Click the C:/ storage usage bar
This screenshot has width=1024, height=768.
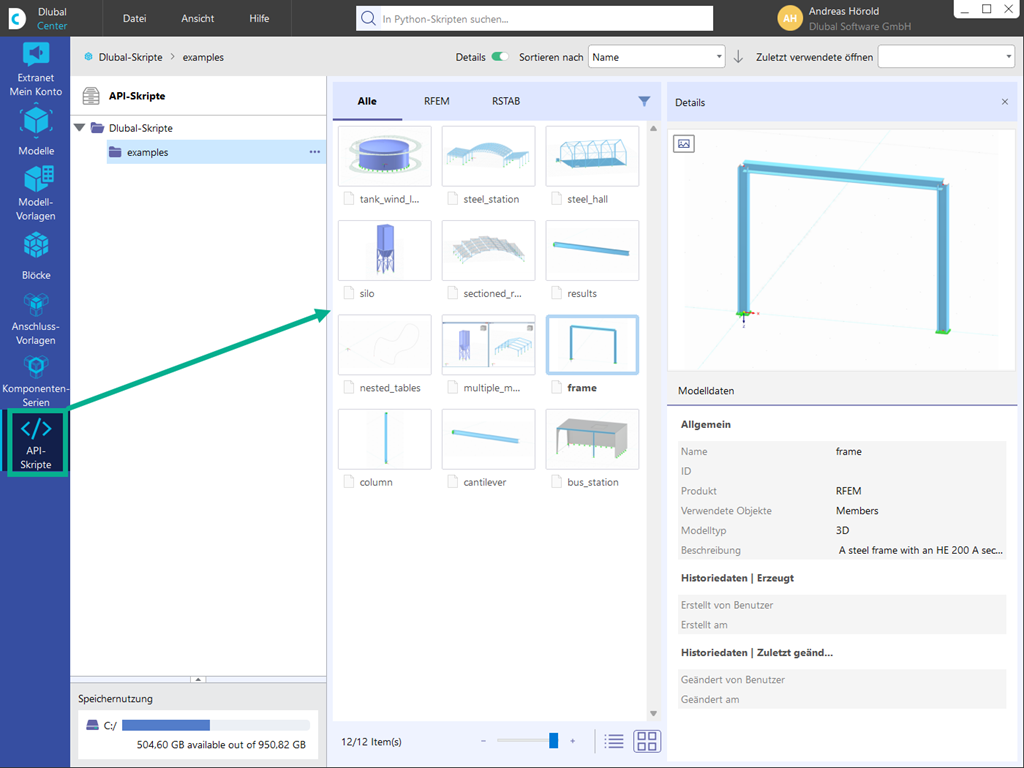coord(216,725)
